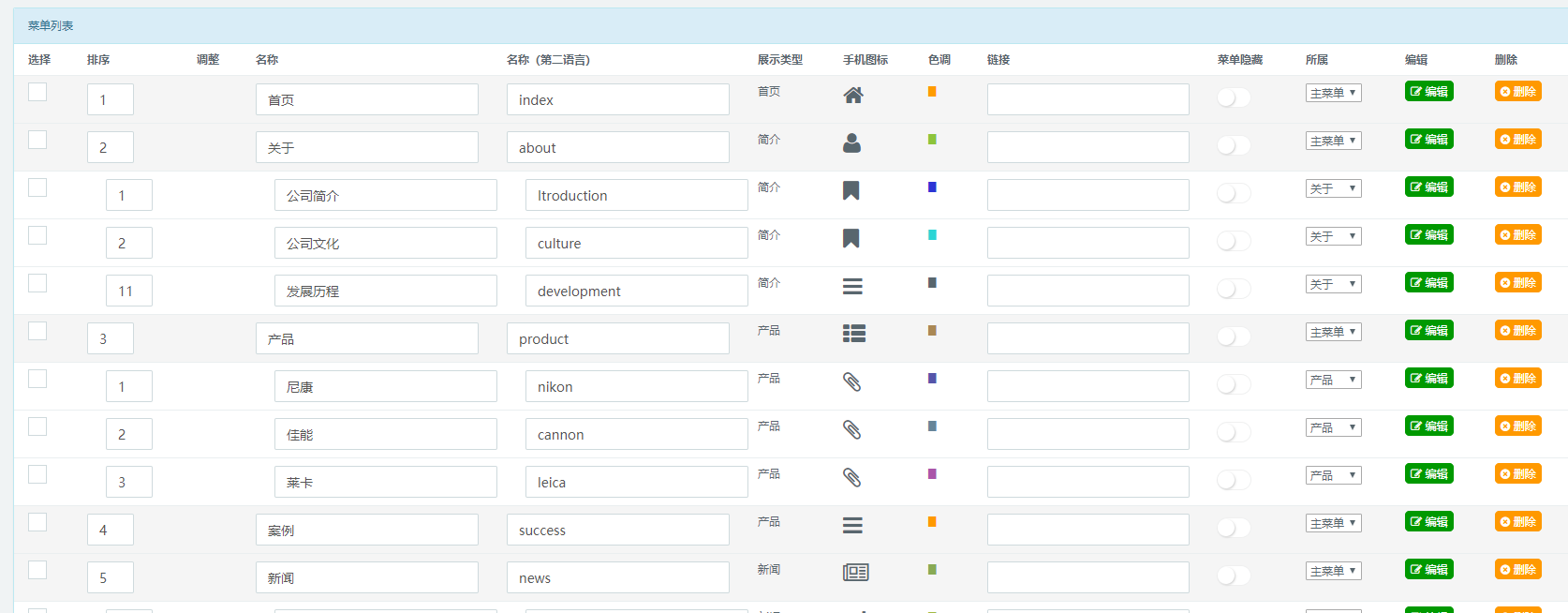1568x613 pixels.
Task: Open the 关于 parent dropdown for 公司简介
Action: tap(1333, 188)
